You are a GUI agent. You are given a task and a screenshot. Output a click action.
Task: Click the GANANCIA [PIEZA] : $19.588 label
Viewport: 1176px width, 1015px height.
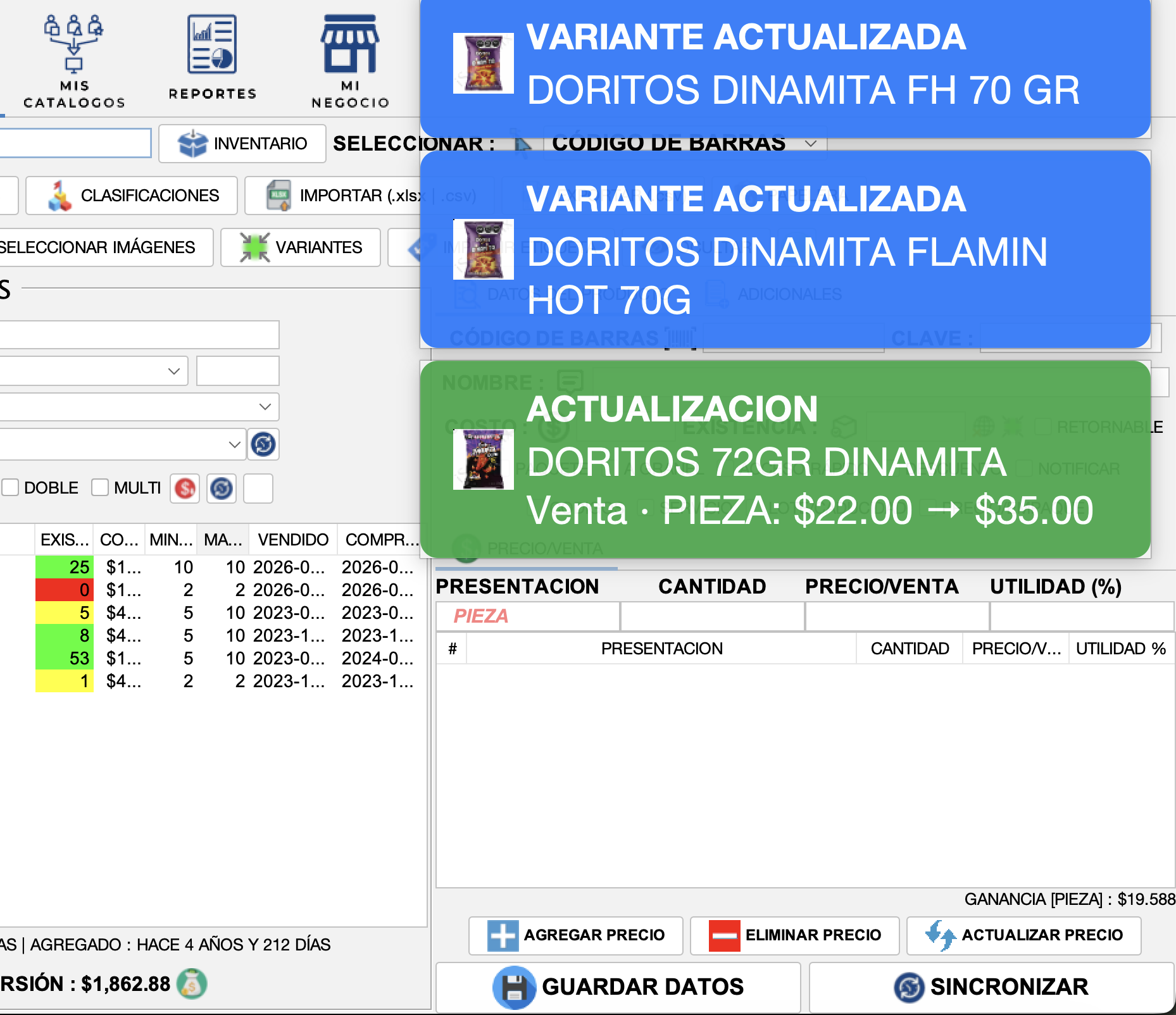coord(1070,899)
